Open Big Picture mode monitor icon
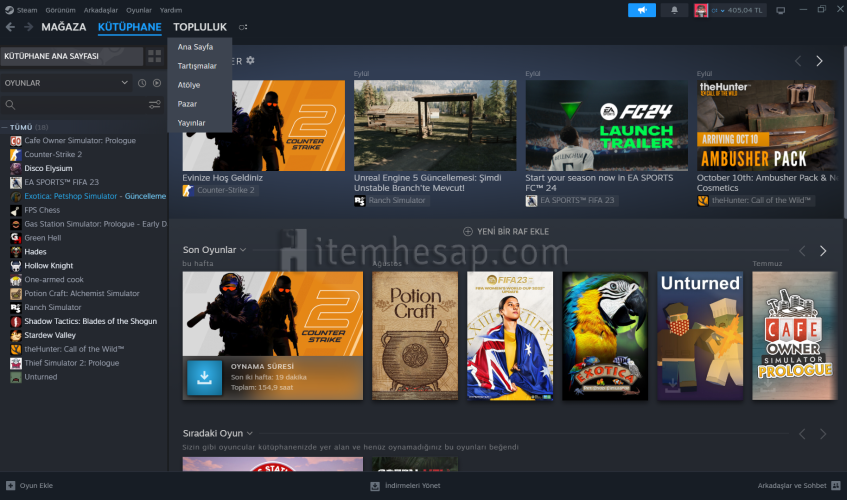Screen dimensions: 847x500 click(780, 10)
